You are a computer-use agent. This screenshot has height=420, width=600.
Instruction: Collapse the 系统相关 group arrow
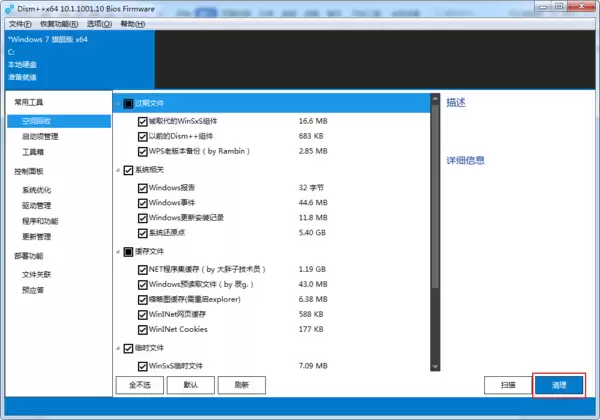pyautogui.click(x=118, y=170)
